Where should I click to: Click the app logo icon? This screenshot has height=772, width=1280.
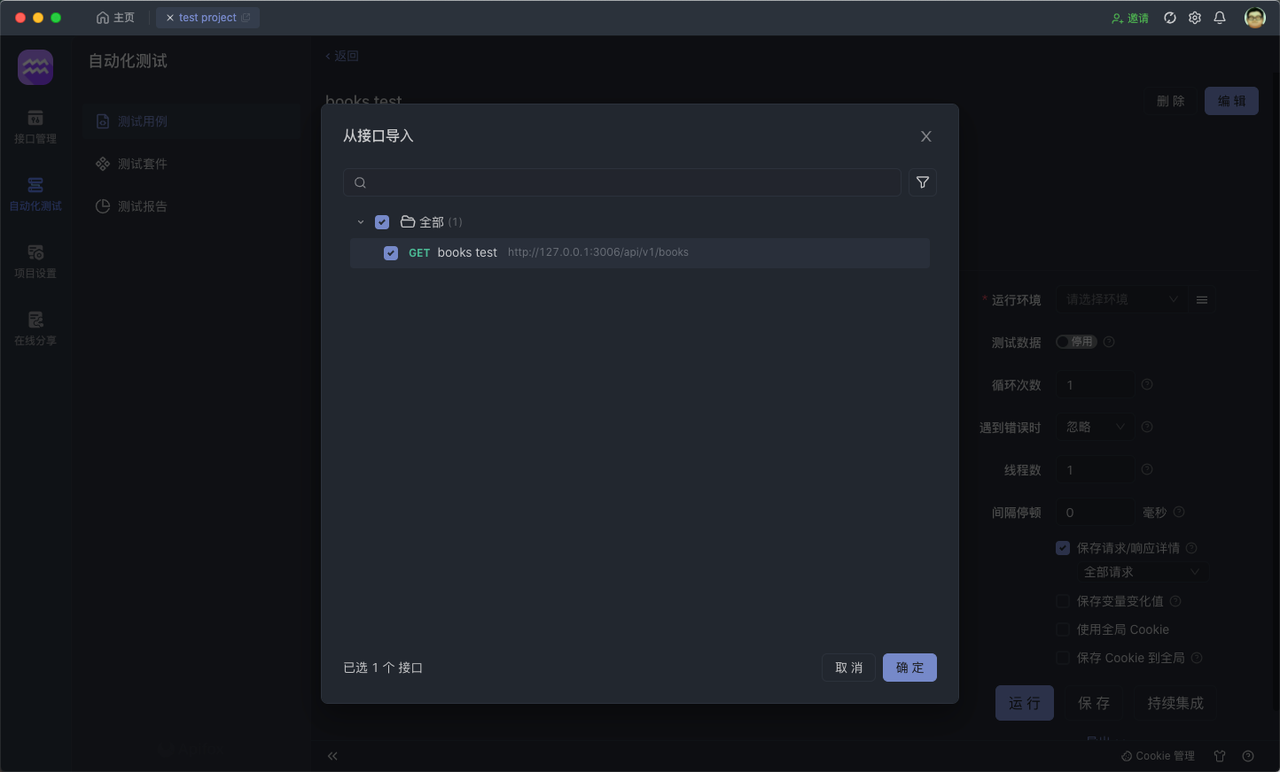coord(35,67)
